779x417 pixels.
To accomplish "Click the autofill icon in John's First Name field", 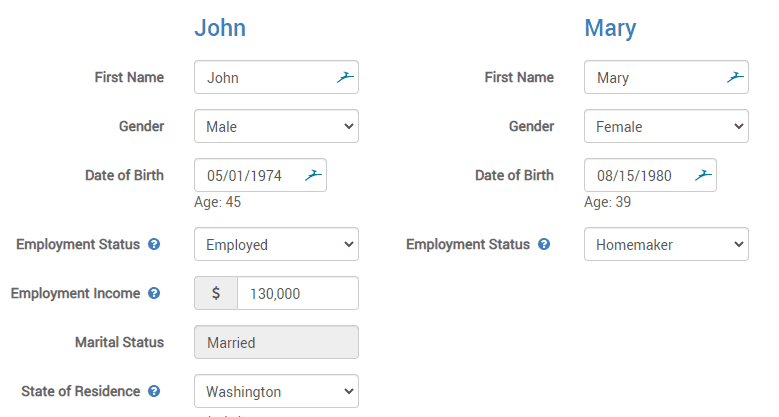I will click(345, 77).
